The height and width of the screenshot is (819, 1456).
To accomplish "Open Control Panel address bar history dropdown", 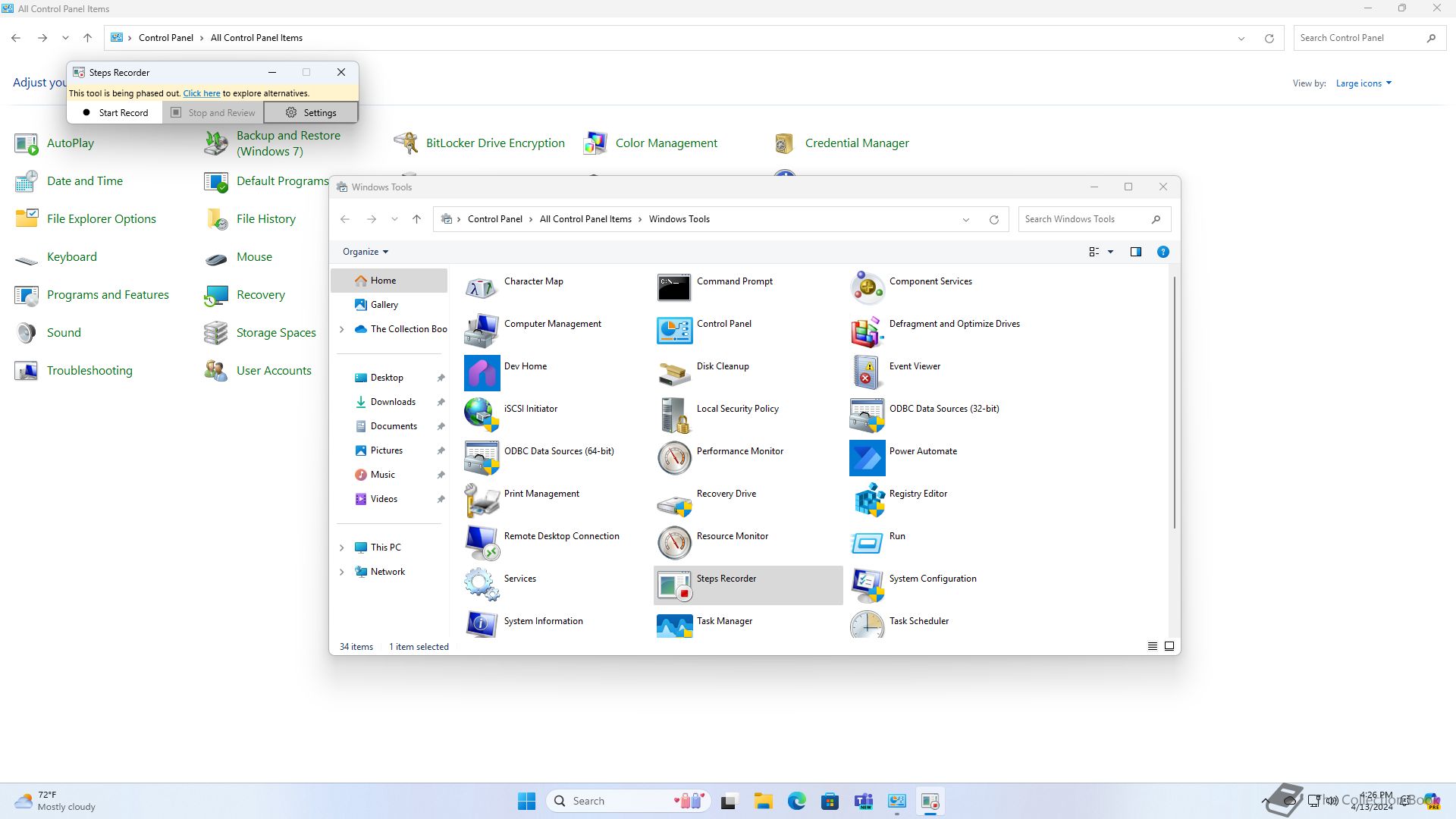I will tap(1241, 38).
